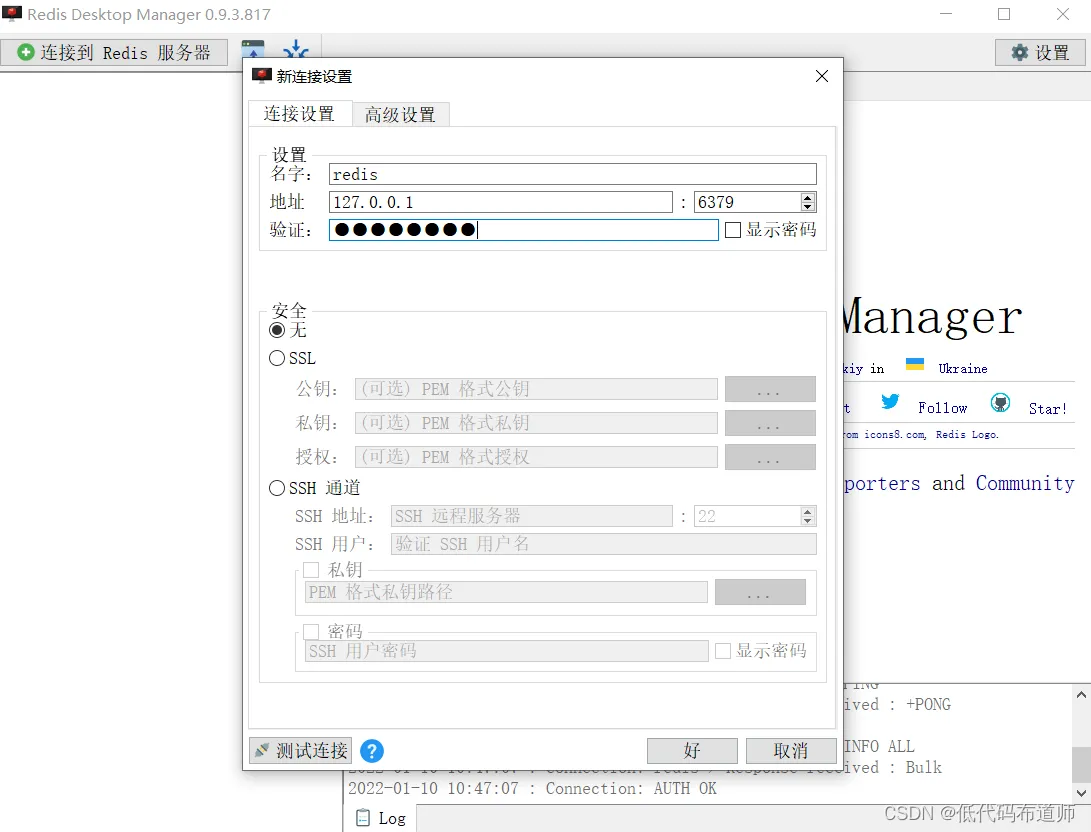
Task: Close the Redis Desktop Manager main window
Action: pyautogui.click(x=1062, y=14)
